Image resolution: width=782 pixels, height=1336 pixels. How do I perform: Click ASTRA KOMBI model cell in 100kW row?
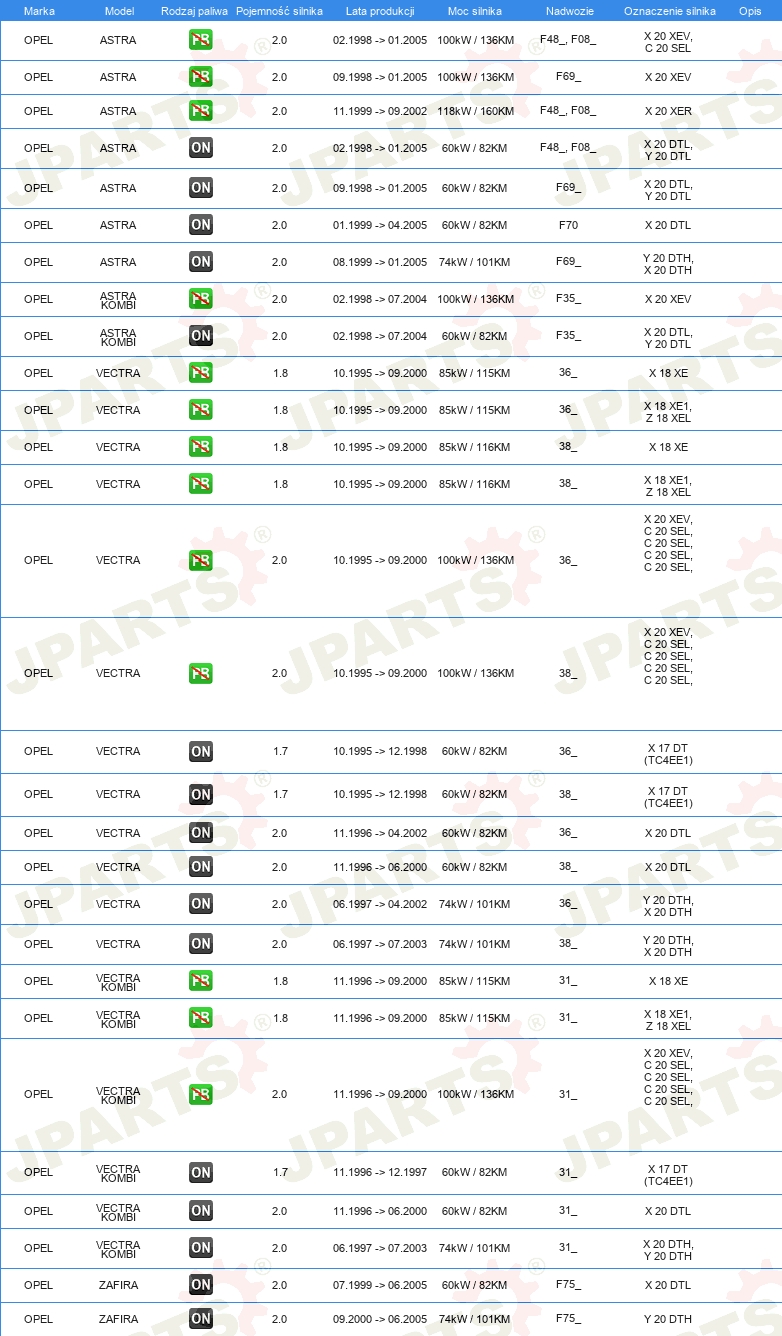point(118,301)
